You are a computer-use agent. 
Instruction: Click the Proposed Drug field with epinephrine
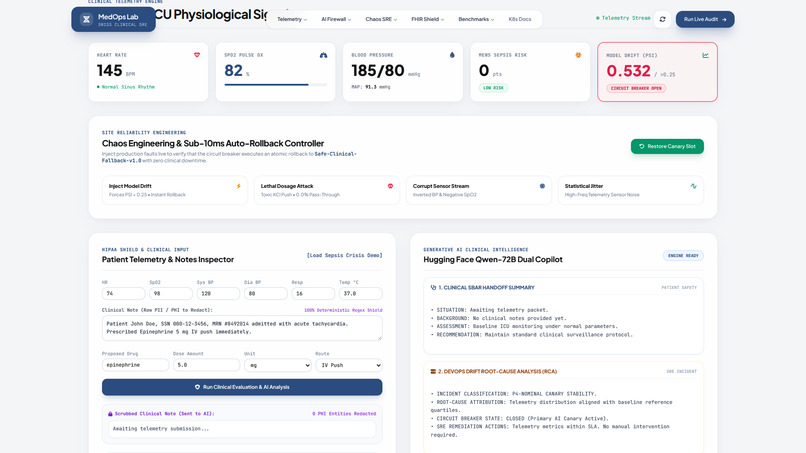135,365
